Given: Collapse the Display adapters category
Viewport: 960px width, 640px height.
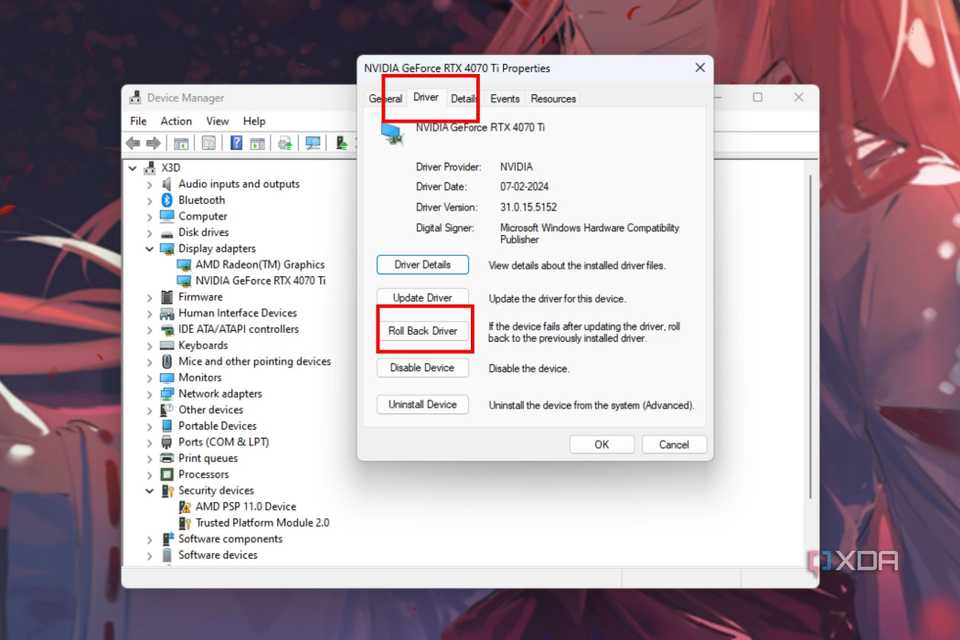Looking at the screenshot, I should (x=148, y=248).
